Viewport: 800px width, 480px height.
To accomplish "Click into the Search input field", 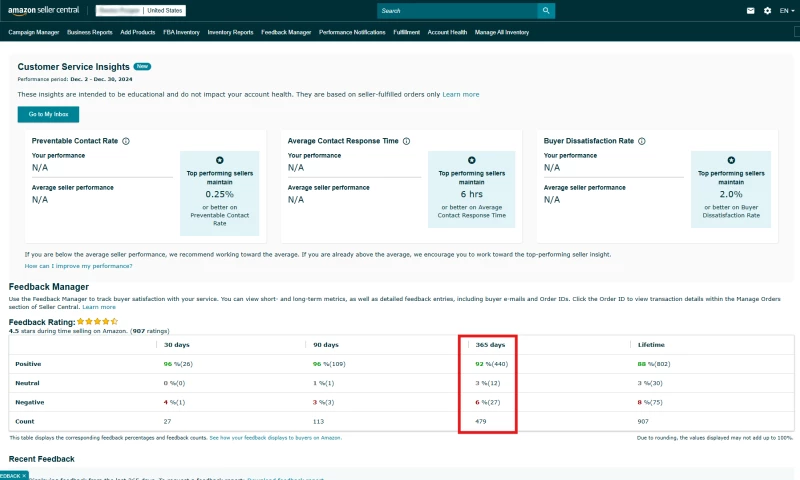I will point(457,11).
